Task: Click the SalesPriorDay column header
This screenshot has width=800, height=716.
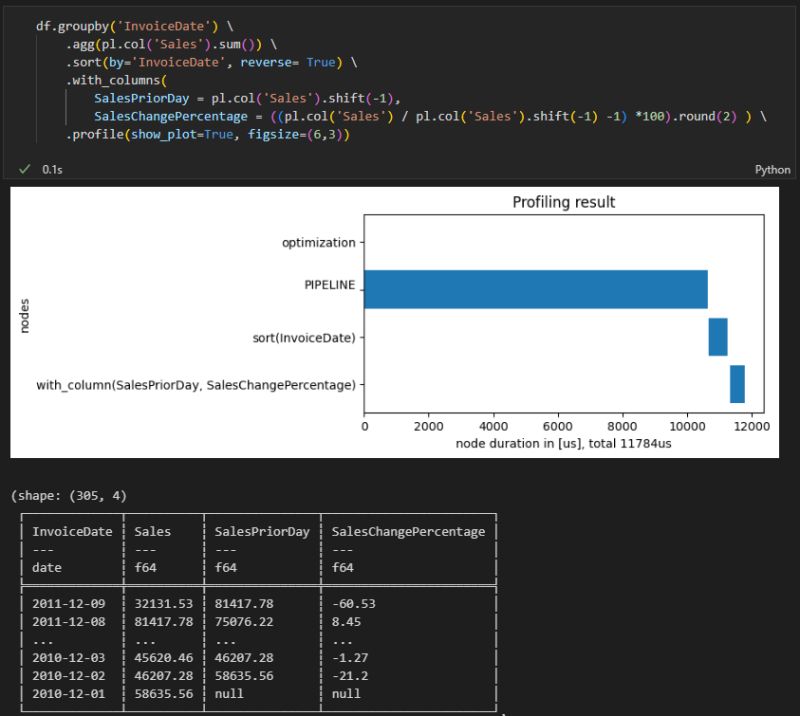Action: click(x=262, y=532)
